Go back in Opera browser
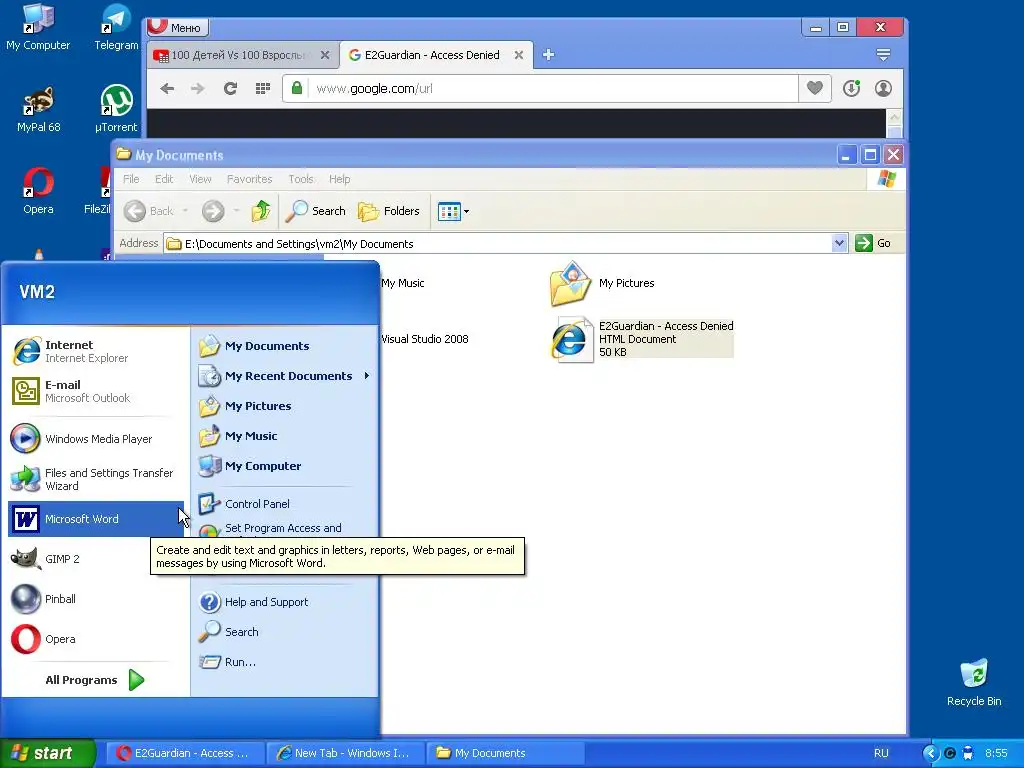This screenshot has height=768, width=1024. (167, 89)
